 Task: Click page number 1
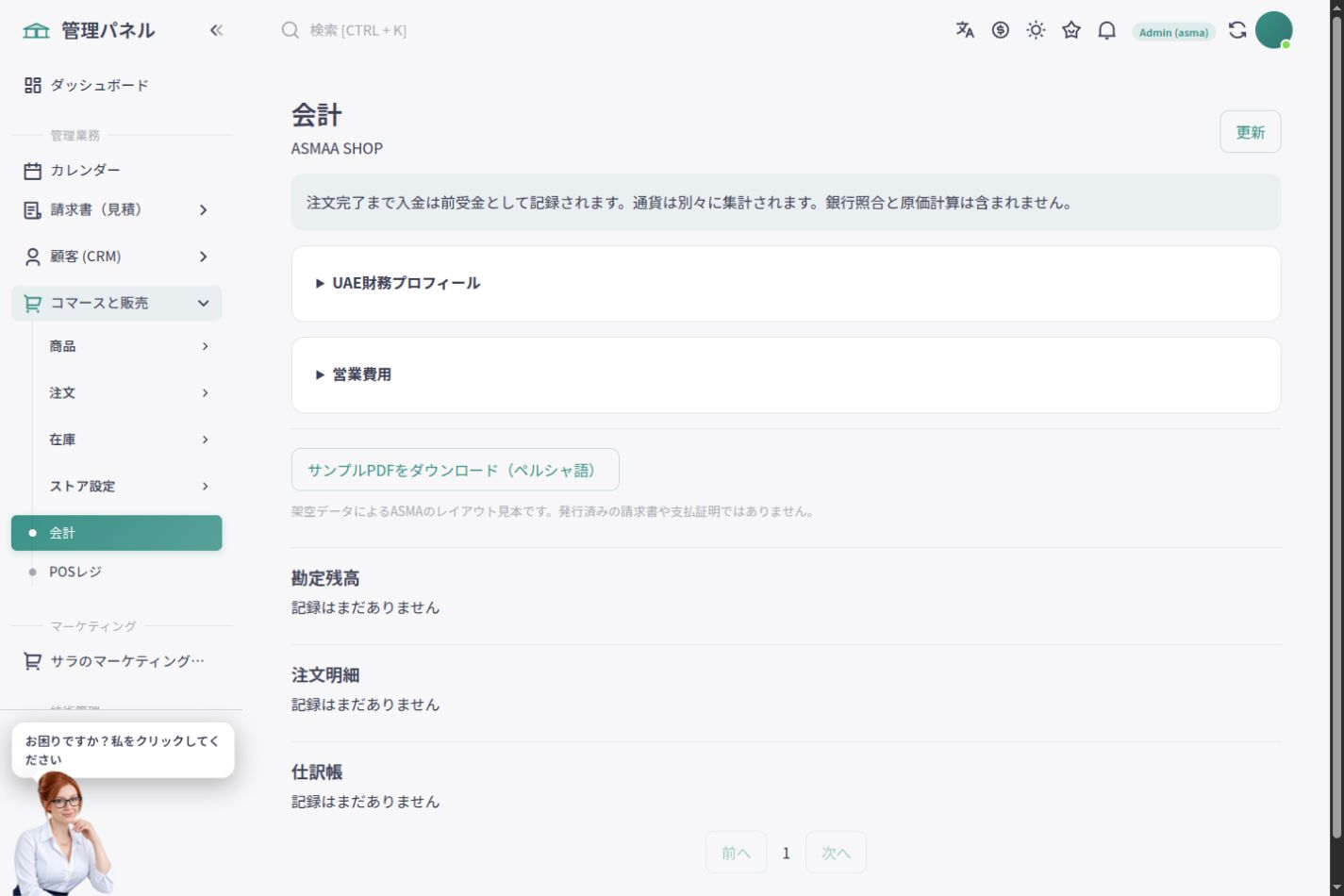(x=786, y=853)
